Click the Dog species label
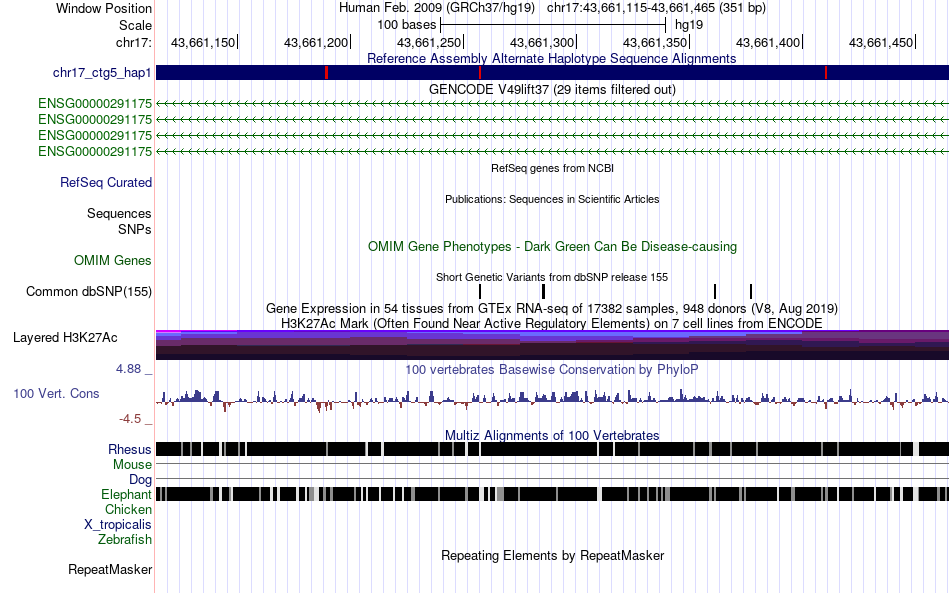This screenshot has height=593, width=950. point(140,480)
